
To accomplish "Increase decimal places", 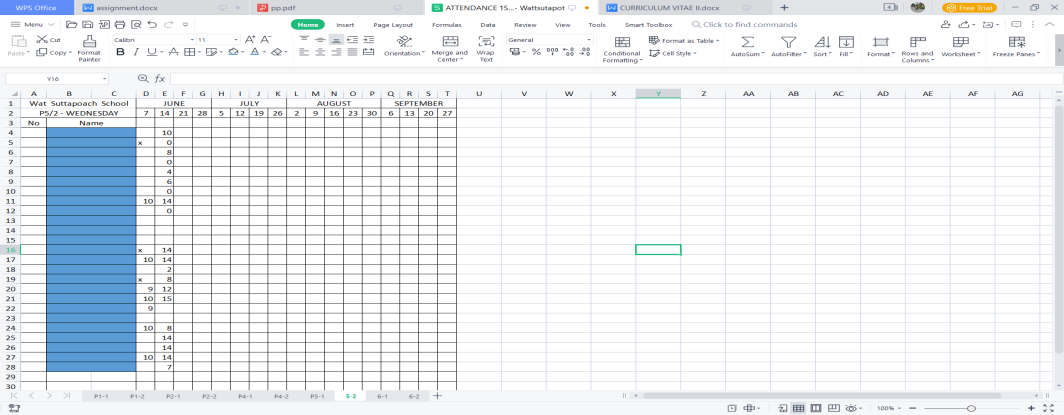I will click(x=569, y=52).
